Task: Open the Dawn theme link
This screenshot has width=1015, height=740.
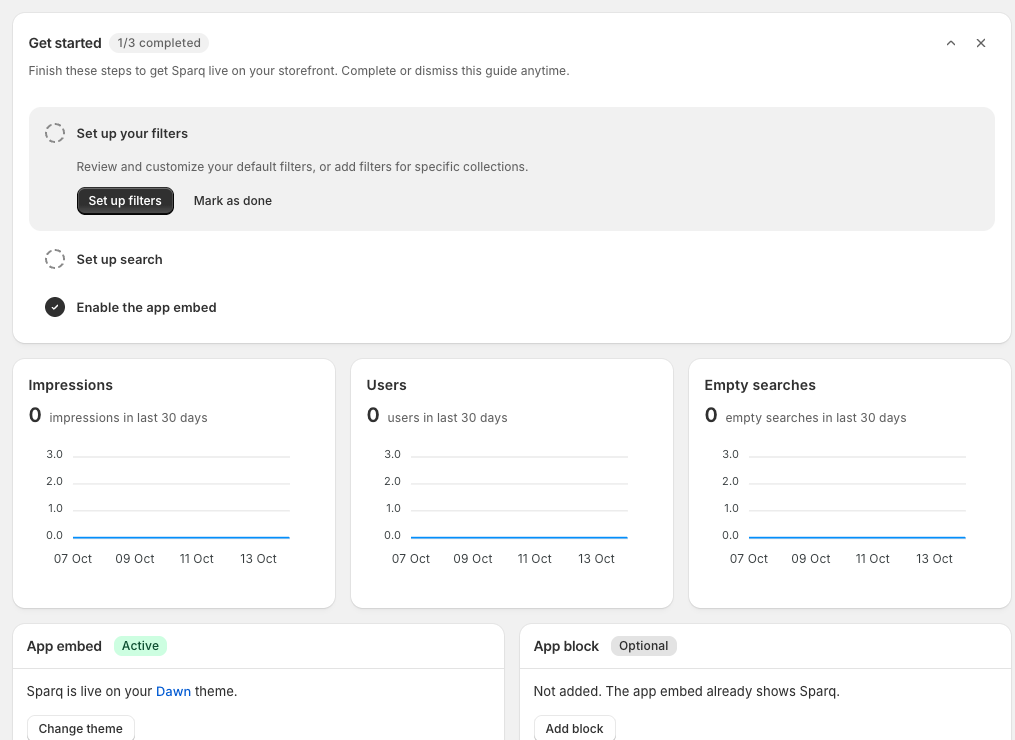Action: pos(173,691)
